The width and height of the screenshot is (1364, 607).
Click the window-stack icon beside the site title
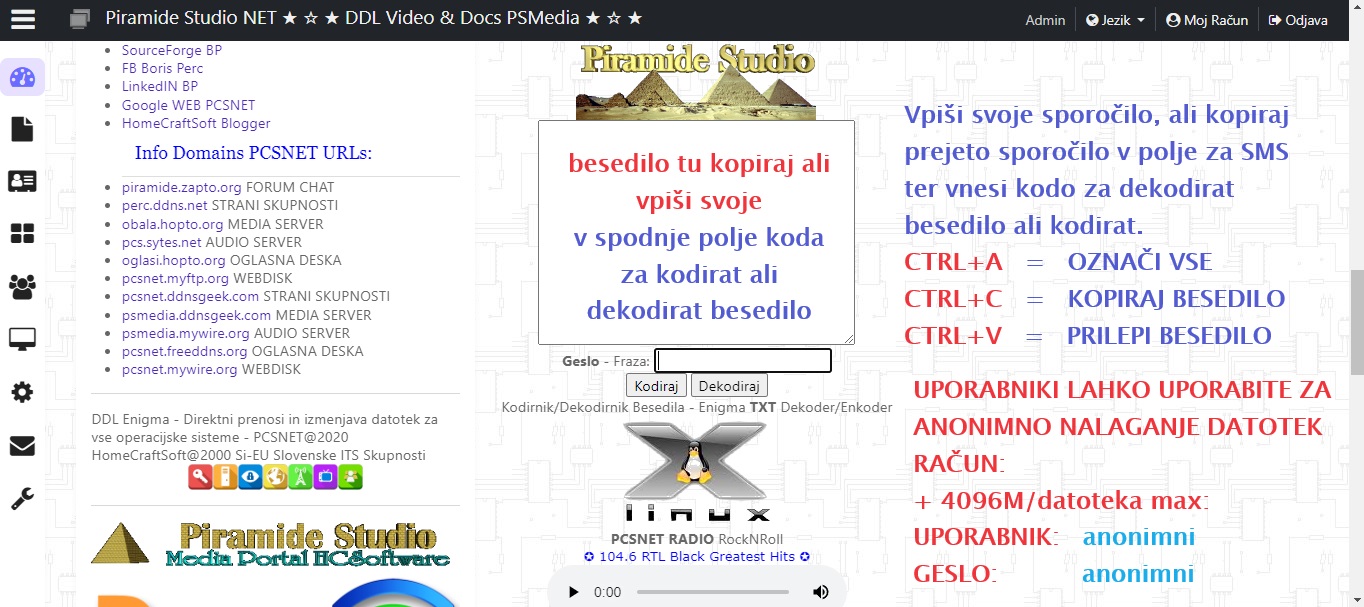(81, 19)
